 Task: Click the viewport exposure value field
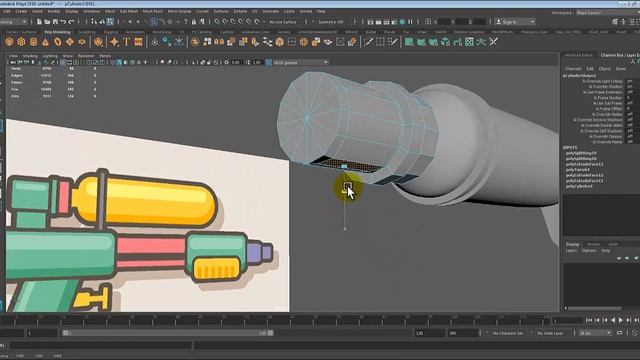pos(235,62)
